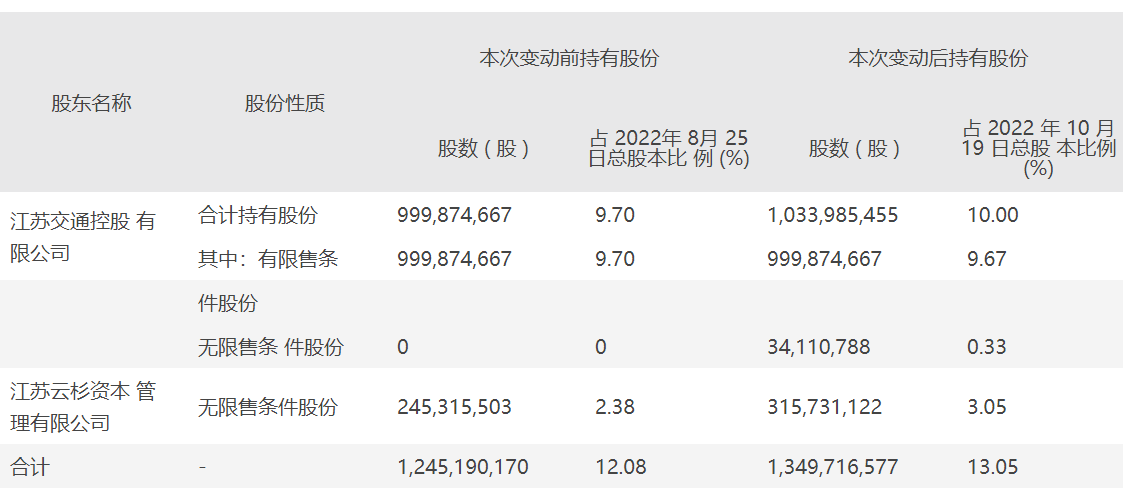Screen dimensions: 1147x503
Task: Click the 315,731,122 shares cell
Action: click(x=824, y=407)
